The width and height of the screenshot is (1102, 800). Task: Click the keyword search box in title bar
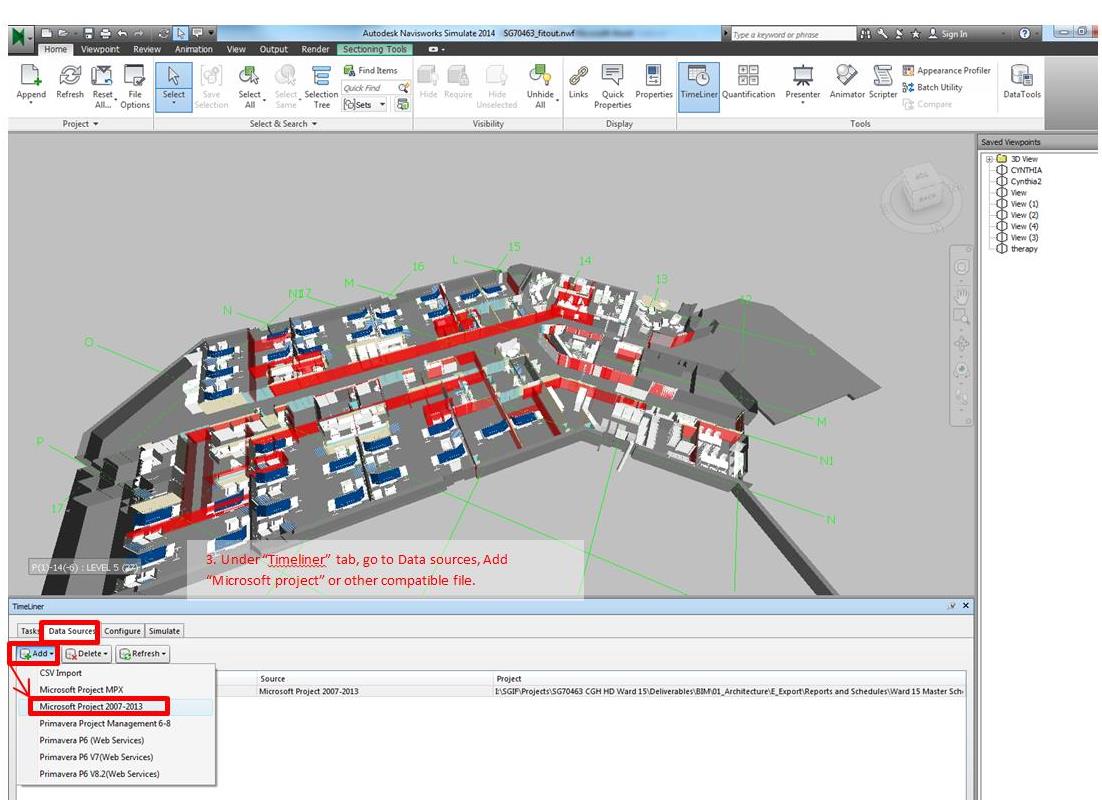click(793, 34)
